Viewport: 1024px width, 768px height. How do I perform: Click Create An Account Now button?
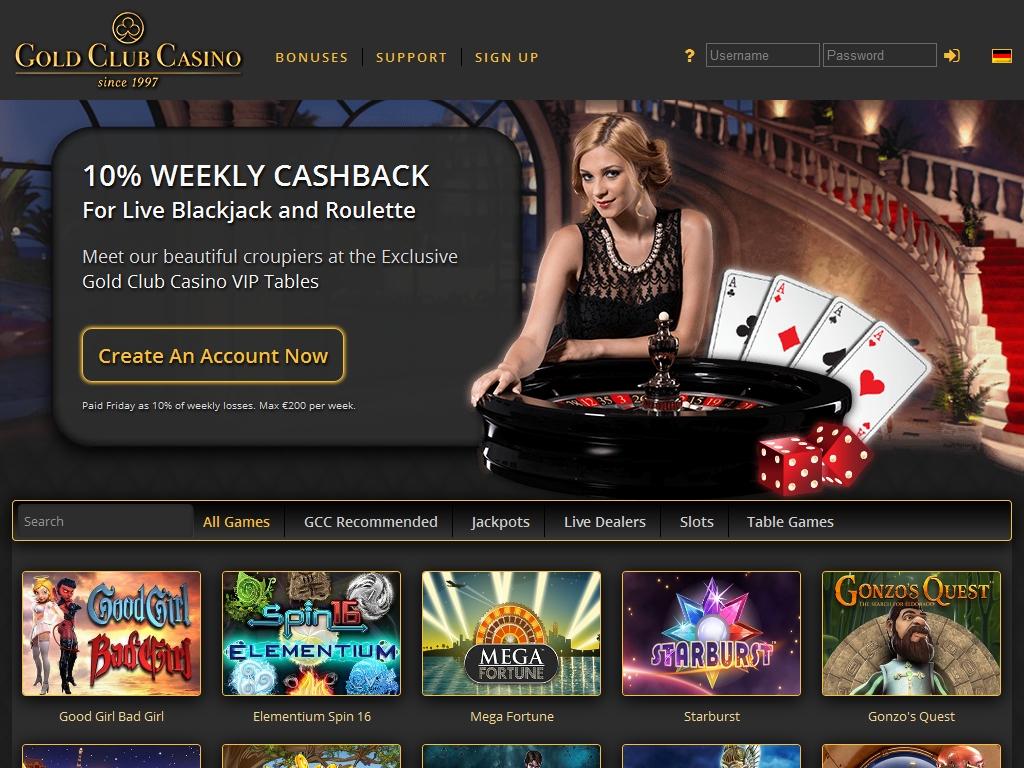coord(213,355)
